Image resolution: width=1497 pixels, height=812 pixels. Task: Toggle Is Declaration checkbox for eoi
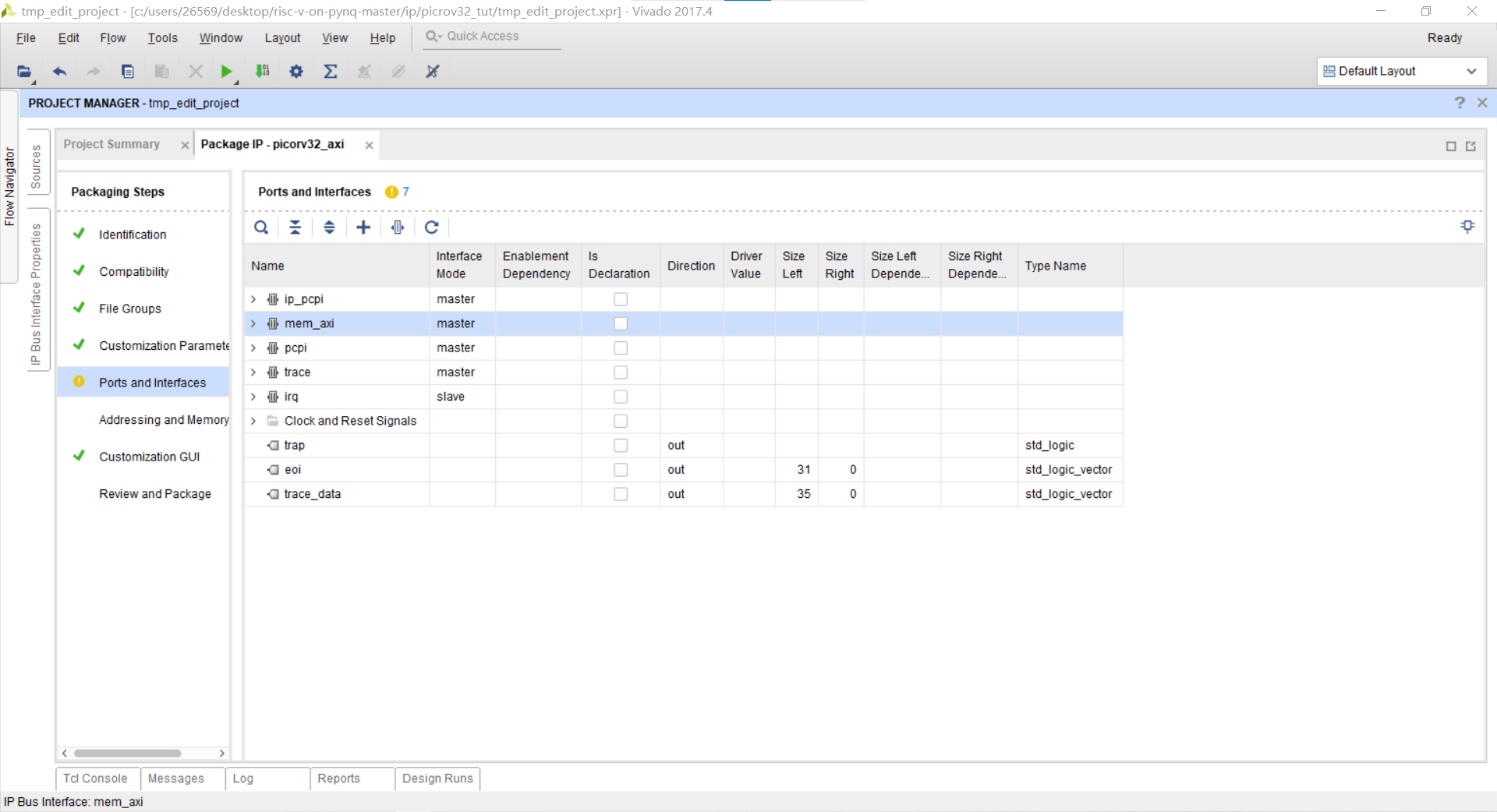click(621, 470)
